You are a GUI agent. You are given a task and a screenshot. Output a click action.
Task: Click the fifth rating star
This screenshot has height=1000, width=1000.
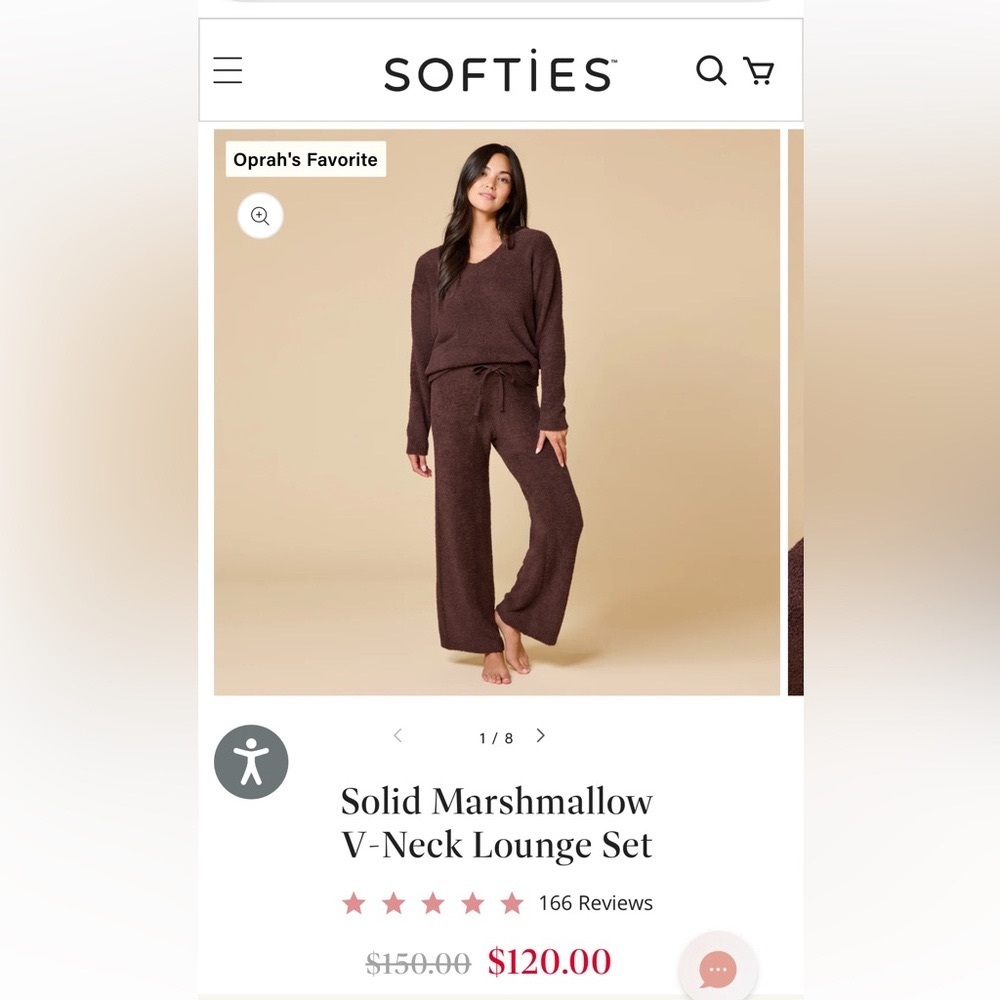[513, 902]
